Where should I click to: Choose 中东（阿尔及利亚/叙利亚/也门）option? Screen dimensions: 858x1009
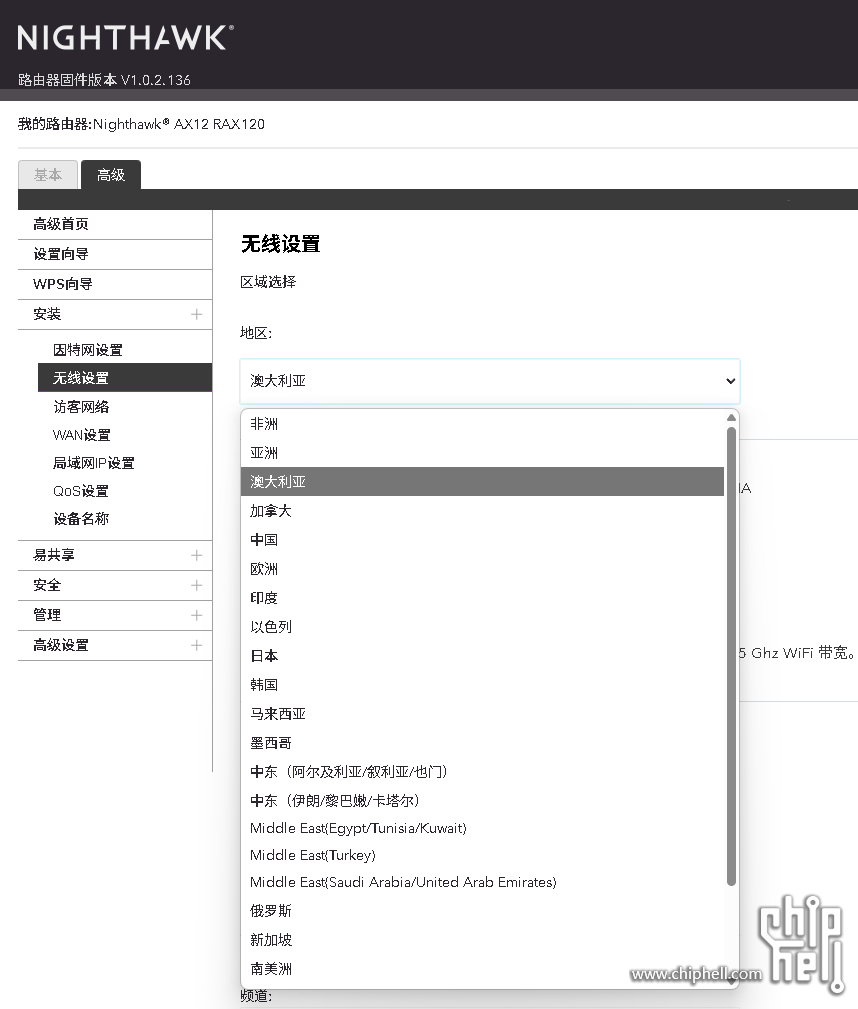[482, 772]
